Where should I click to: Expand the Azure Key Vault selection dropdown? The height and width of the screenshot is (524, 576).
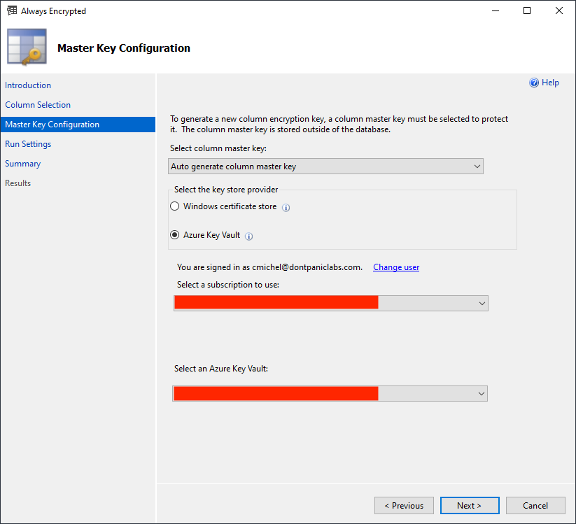(x=330, y=394)
